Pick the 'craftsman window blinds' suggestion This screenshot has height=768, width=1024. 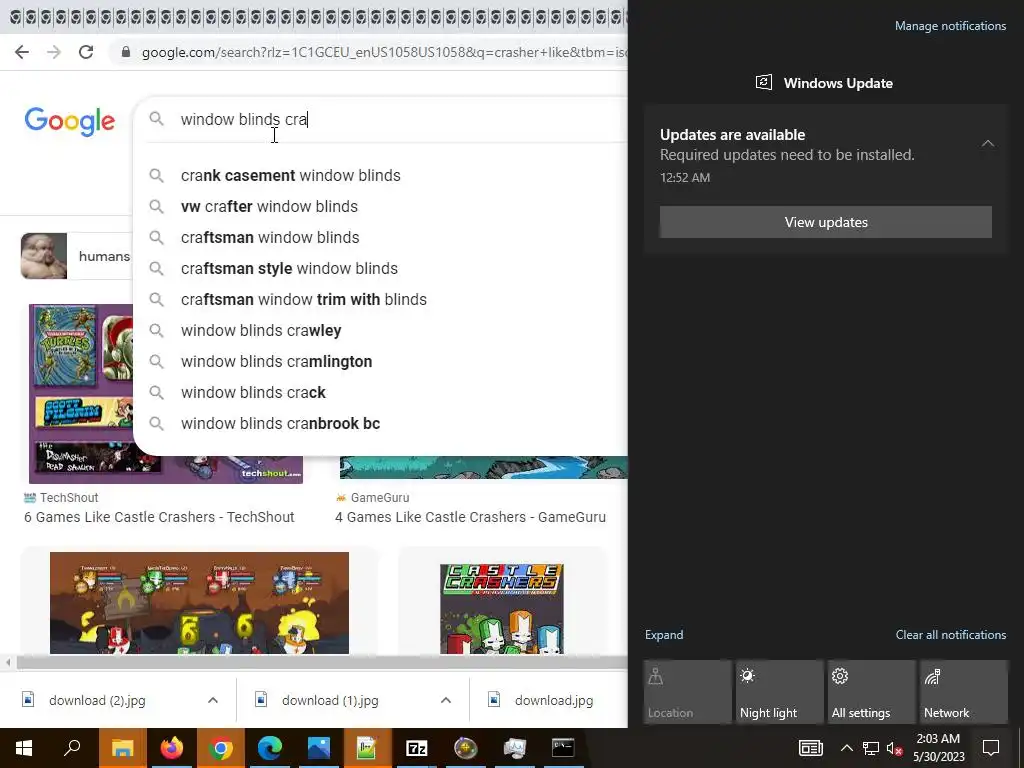click(x=380, y=238)
